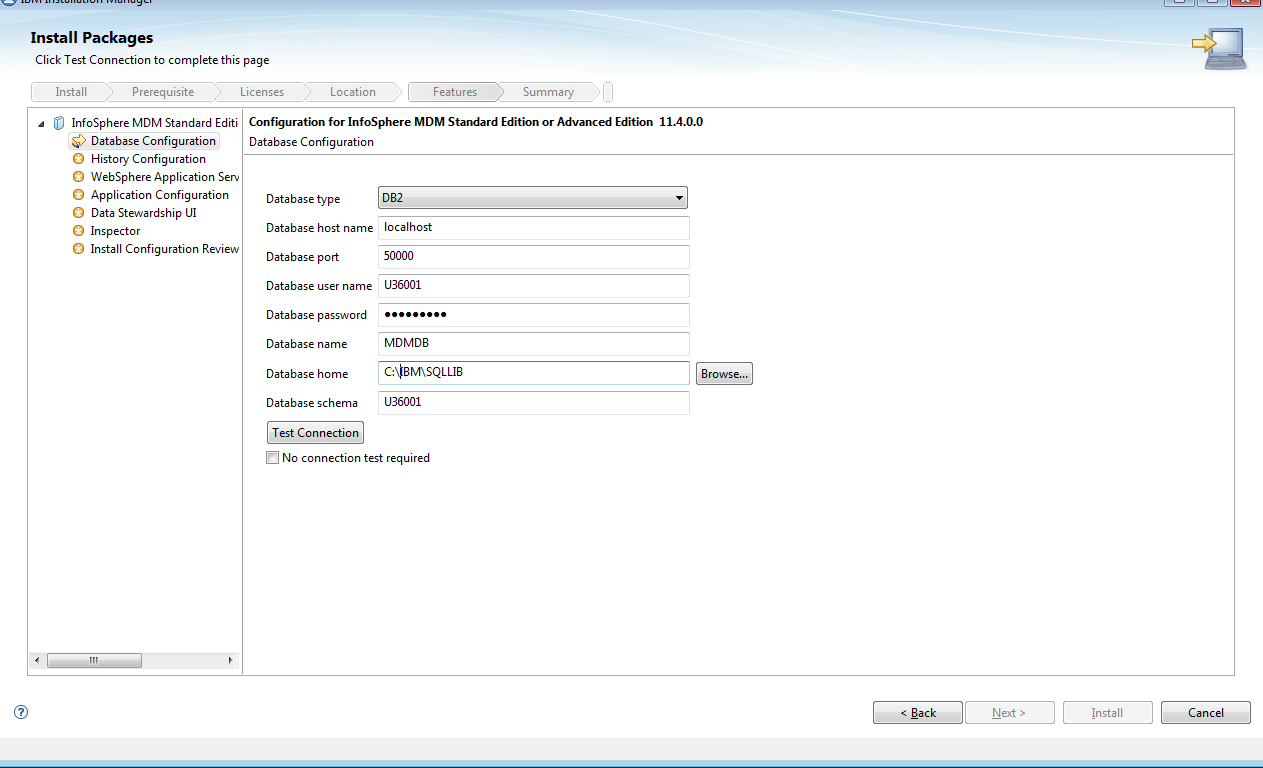This screenshot has width=1263, height=768.
Task: Click the Database Configuration arrow icon
Action: pos(79,141)
